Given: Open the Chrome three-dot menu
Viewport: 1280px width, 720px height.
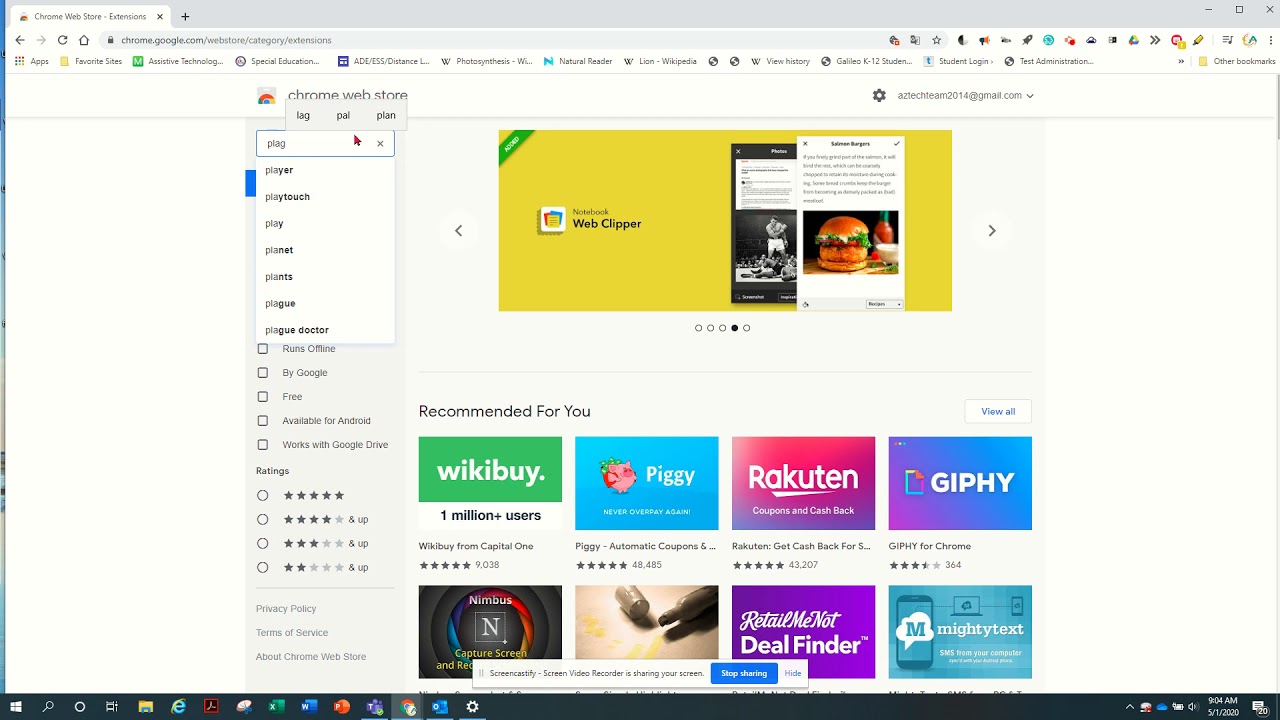Looking at the screenshot, I should (x=1270, y=40).
